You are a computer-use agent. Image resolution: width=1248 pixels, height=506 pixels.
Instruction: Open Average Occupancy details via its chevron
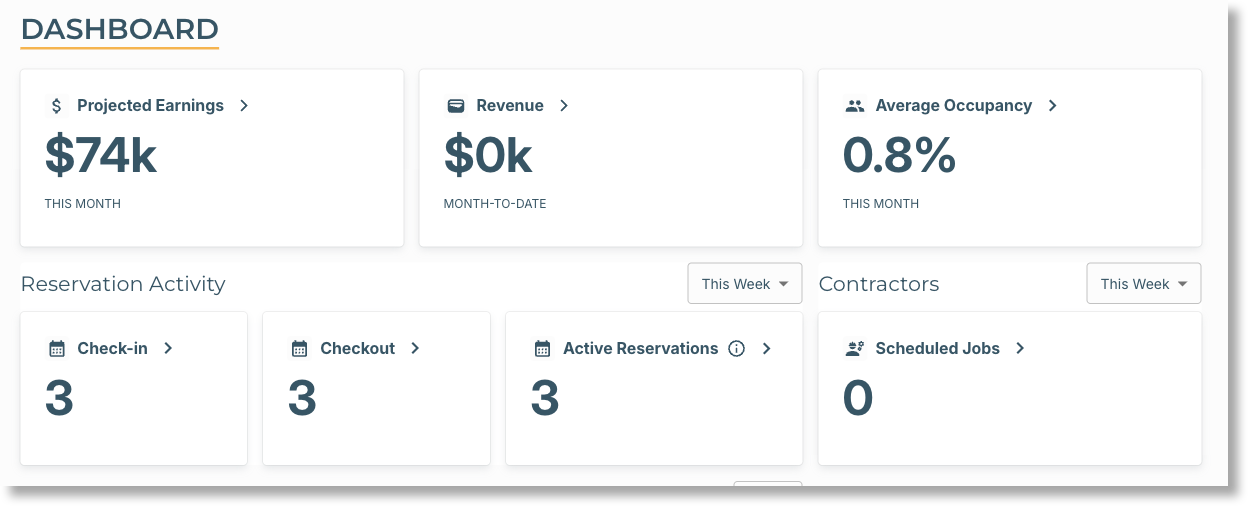point(1052,106)
